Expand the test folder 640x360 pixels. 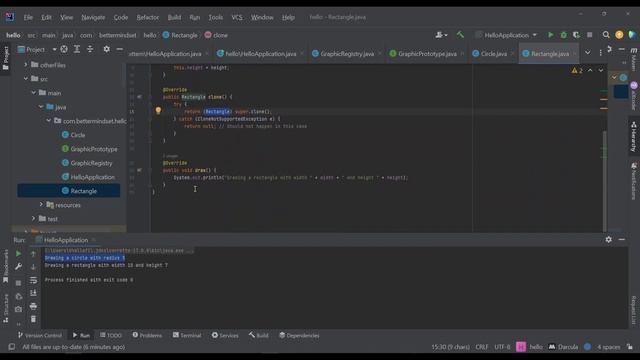(x=33, y=218)
